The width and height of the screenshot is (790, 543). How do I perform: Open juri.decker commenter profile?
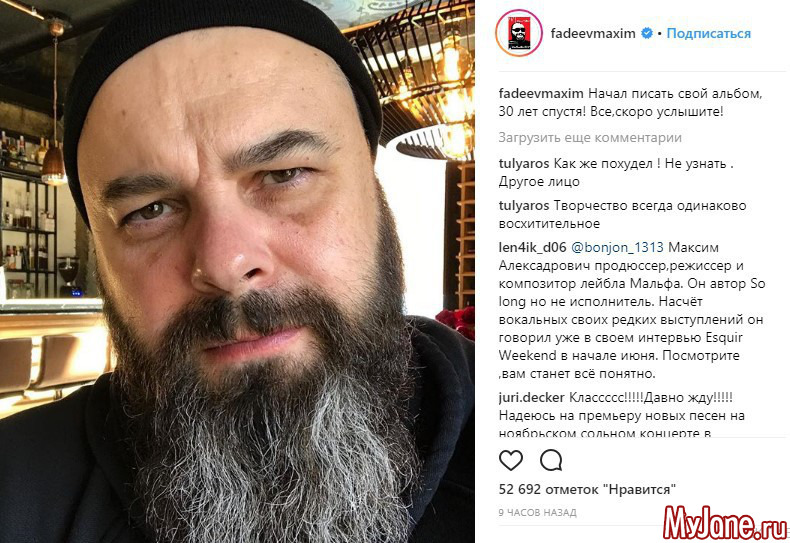pyautogui.click(x=532, y=397)
